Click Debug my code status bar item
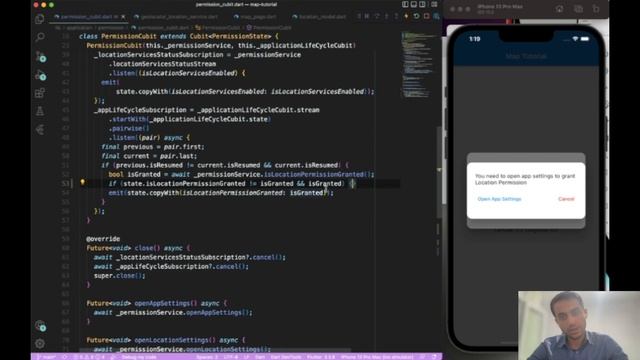Viewport: 640px width, 360px height. pos(139,357)
